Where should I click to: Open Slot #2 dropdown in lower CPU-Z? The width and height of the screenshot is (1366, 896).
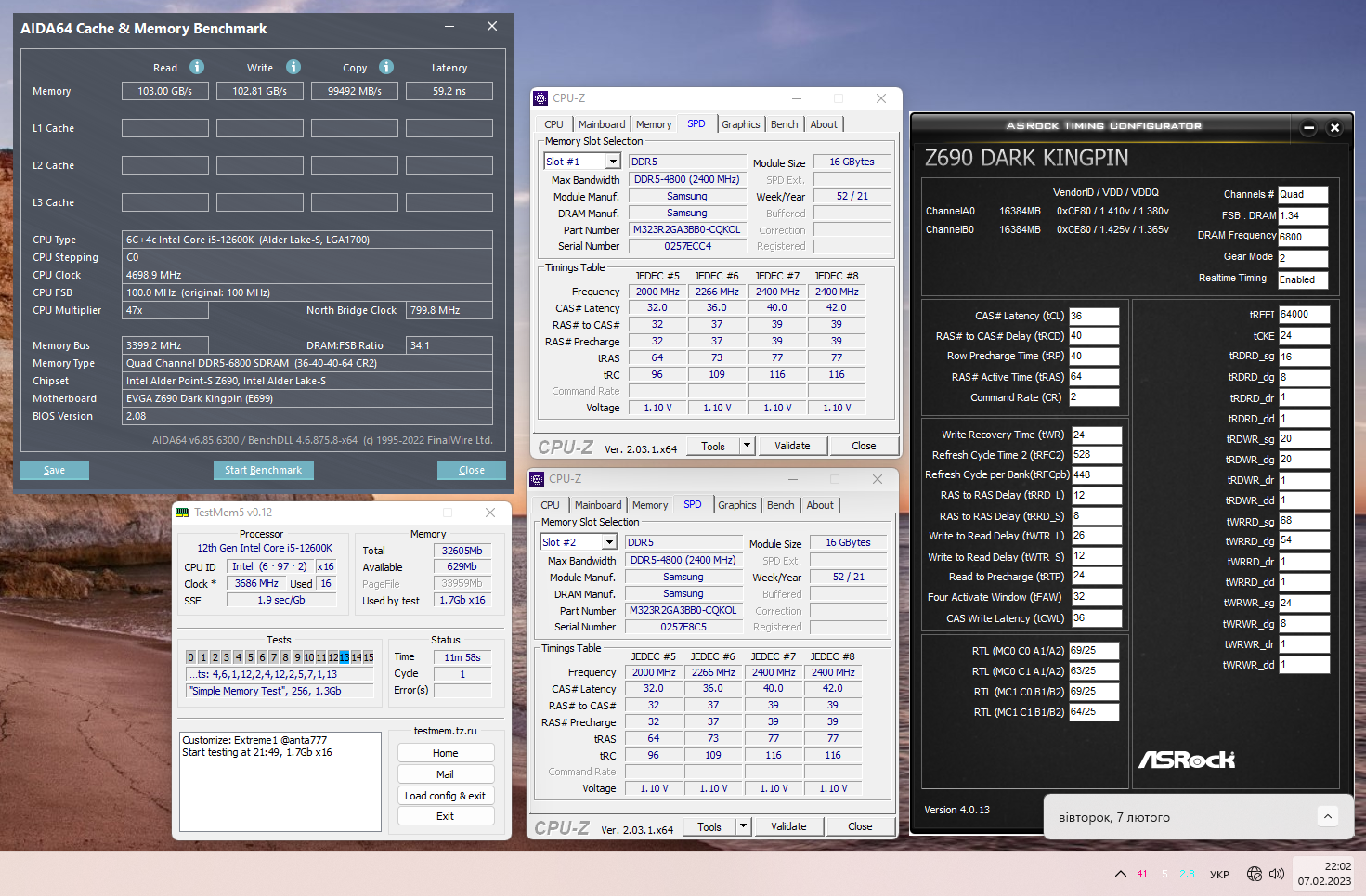(x=609, y=542)
